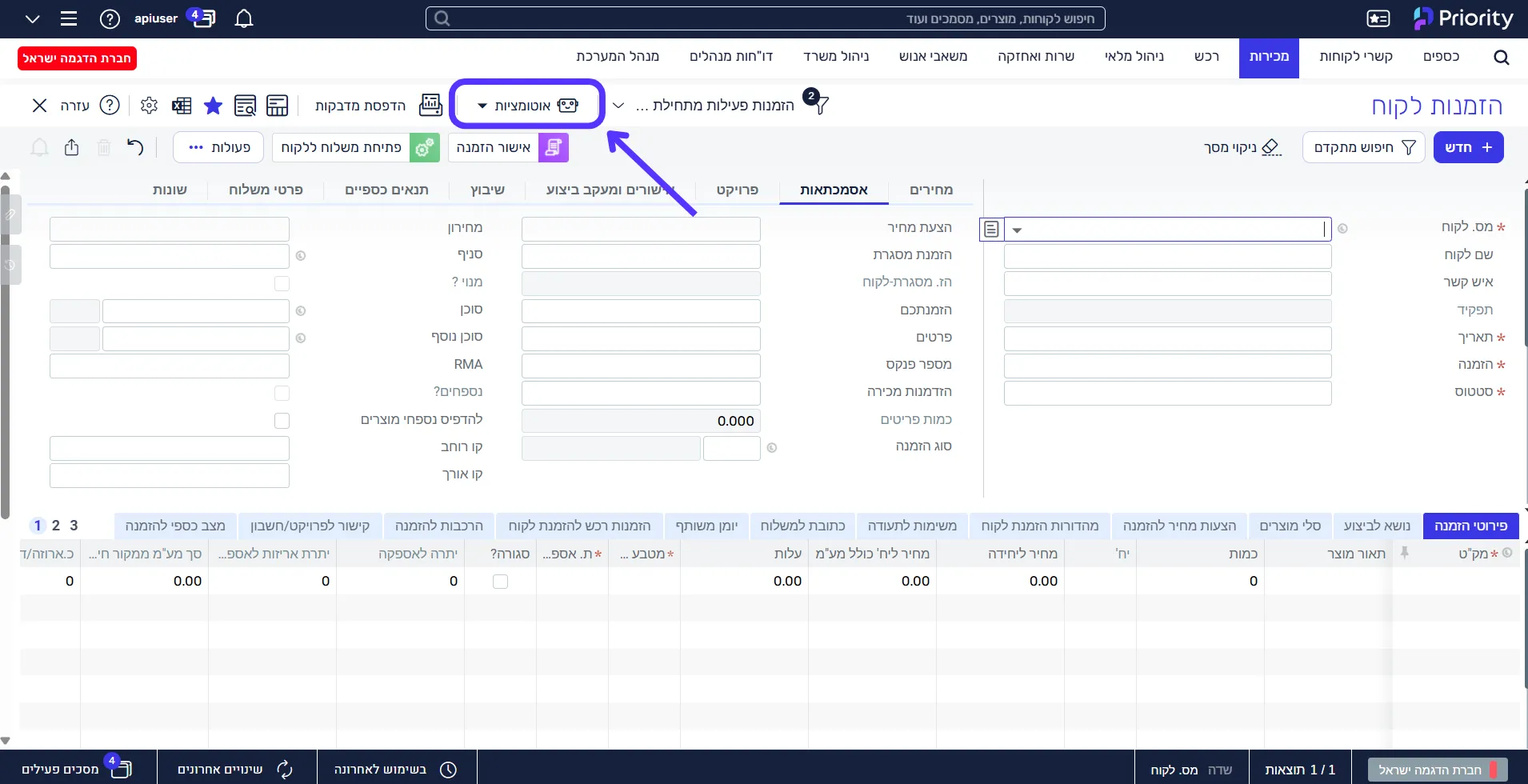1528x784 pixels.
Task: Open the כספים menu
Action: (1442, 56)
